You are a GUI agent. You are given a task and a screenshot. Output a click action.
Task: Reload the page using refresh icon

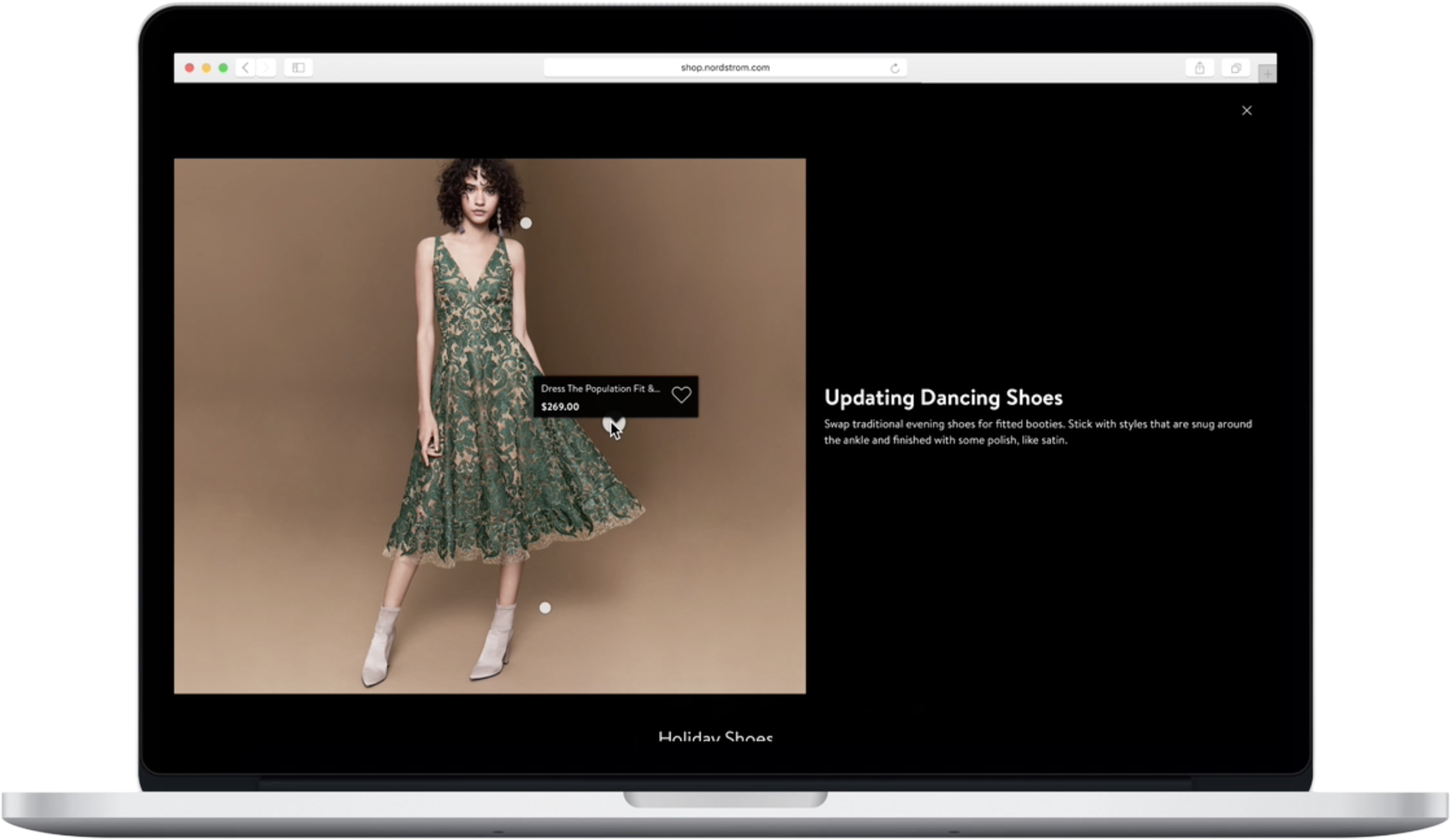coord(894,68)
